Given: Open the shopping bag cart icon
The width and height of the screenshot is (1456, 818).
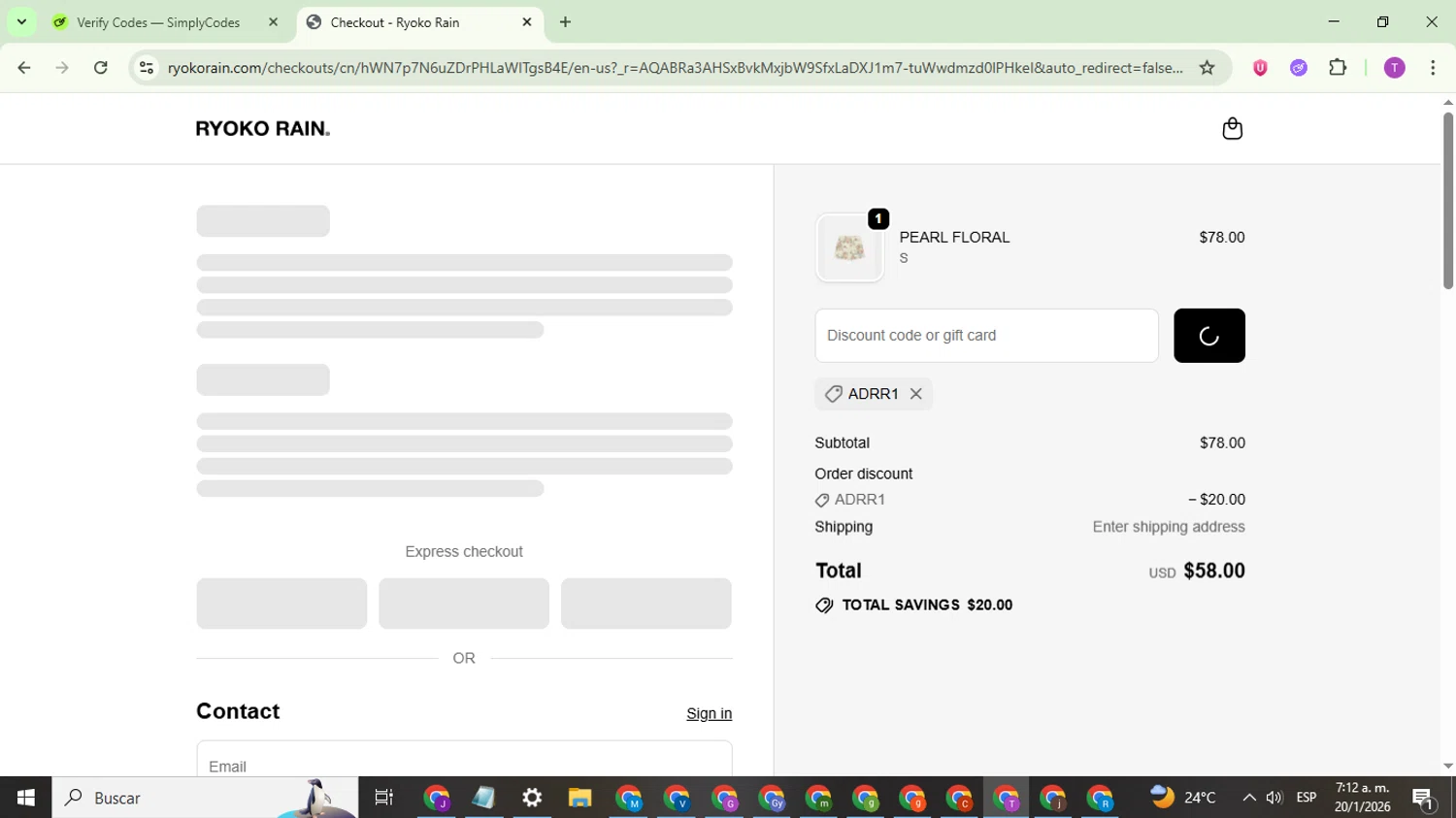Looking at the screenshot, I should click(x=1232, y=129).
